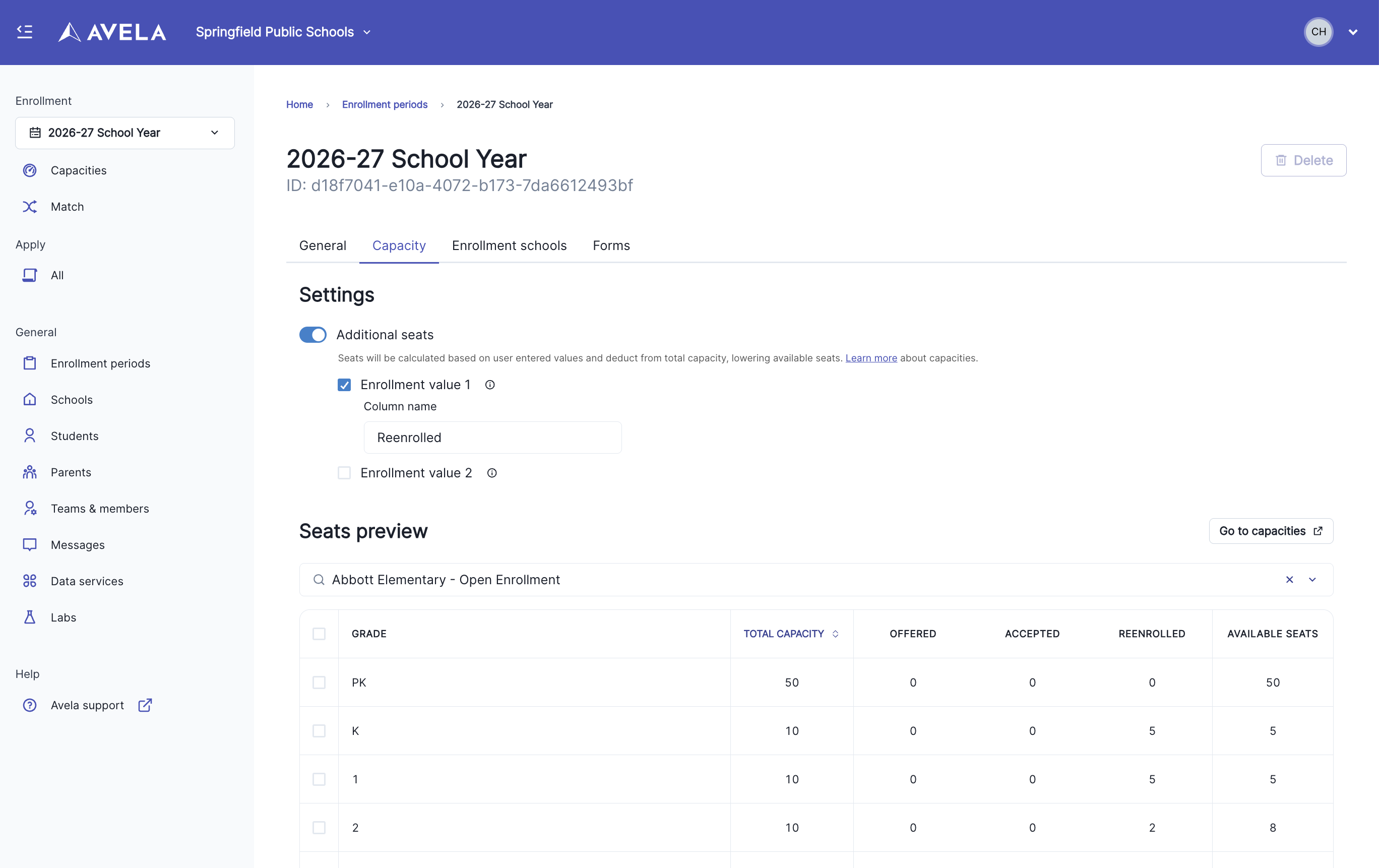Image resolution: width=1379 pixels, height=868 pixels.
Task: Click the Match shuffle icon
Action: coord(30,207)
